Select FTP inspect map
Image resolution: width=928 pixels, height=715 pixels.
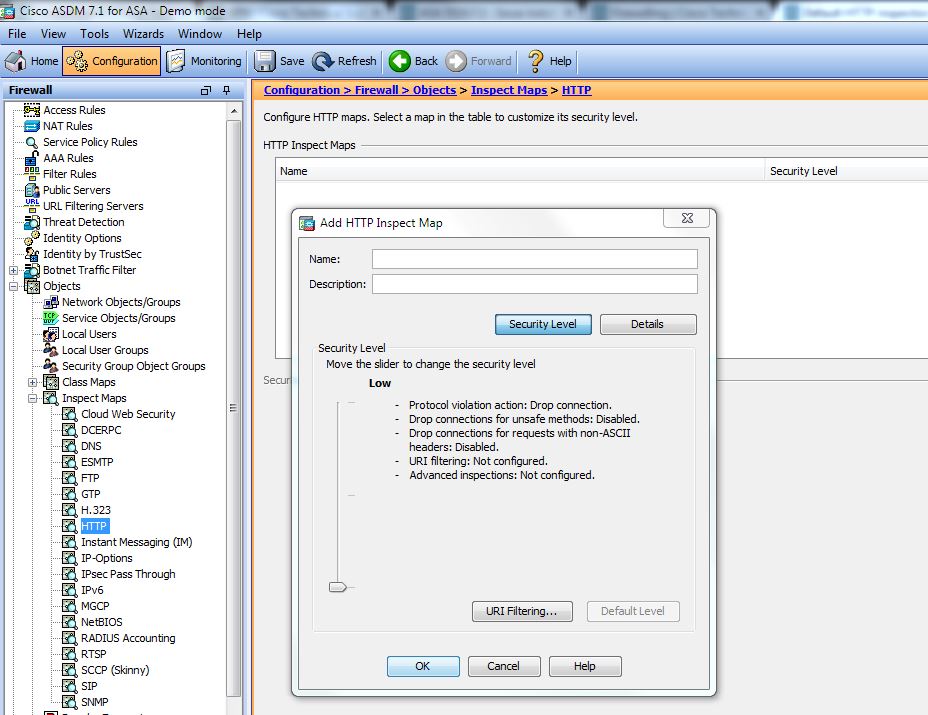coord(91,478)
